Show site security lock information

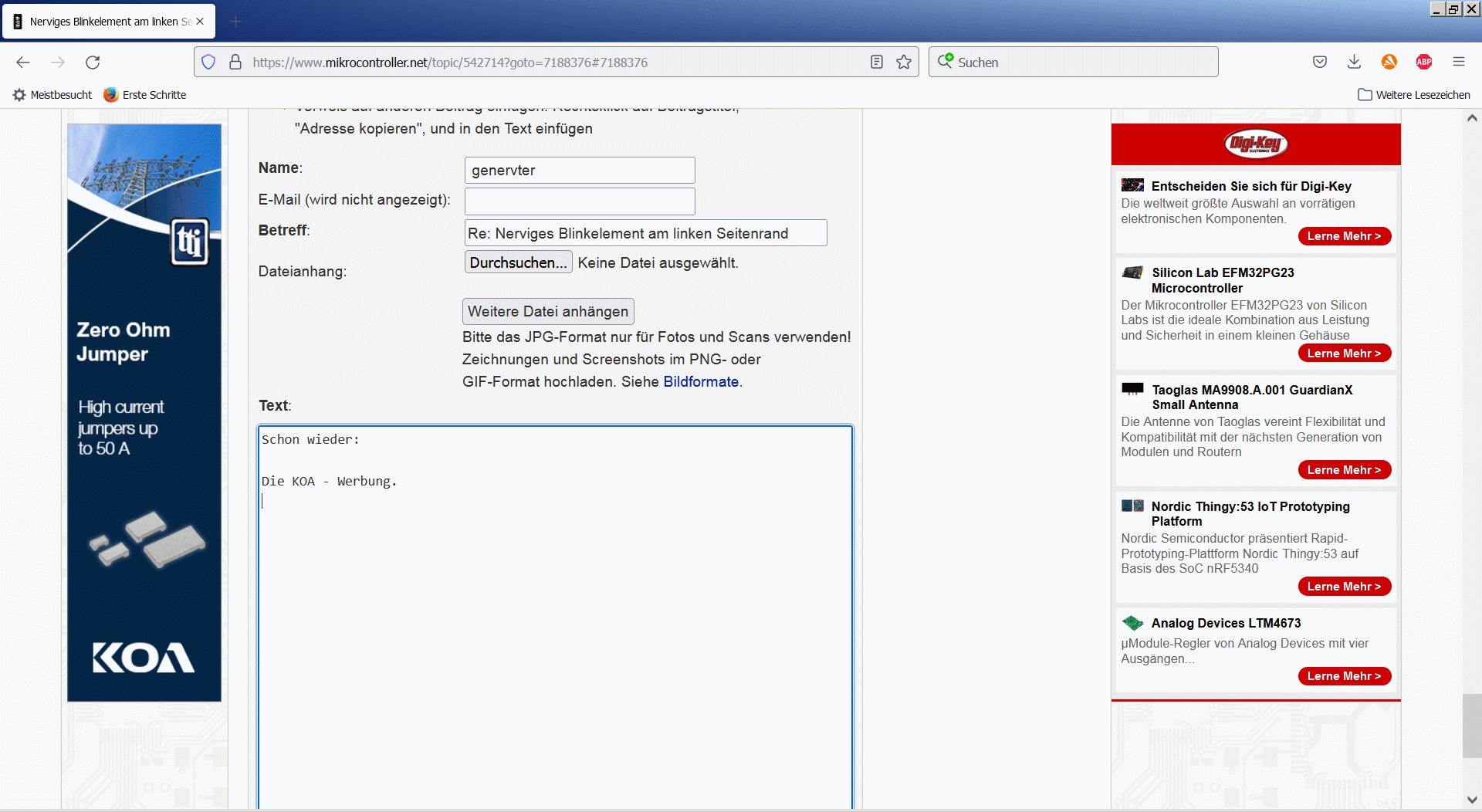(235, 63)
